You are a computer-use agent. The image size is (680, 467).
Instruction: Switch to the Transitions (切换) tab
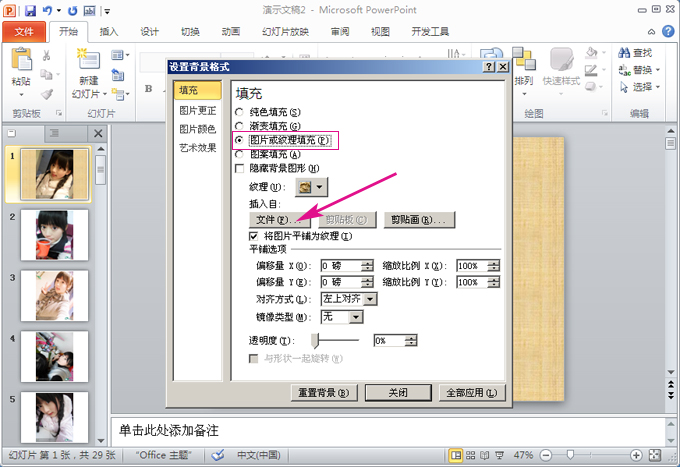tap(190, 32)
